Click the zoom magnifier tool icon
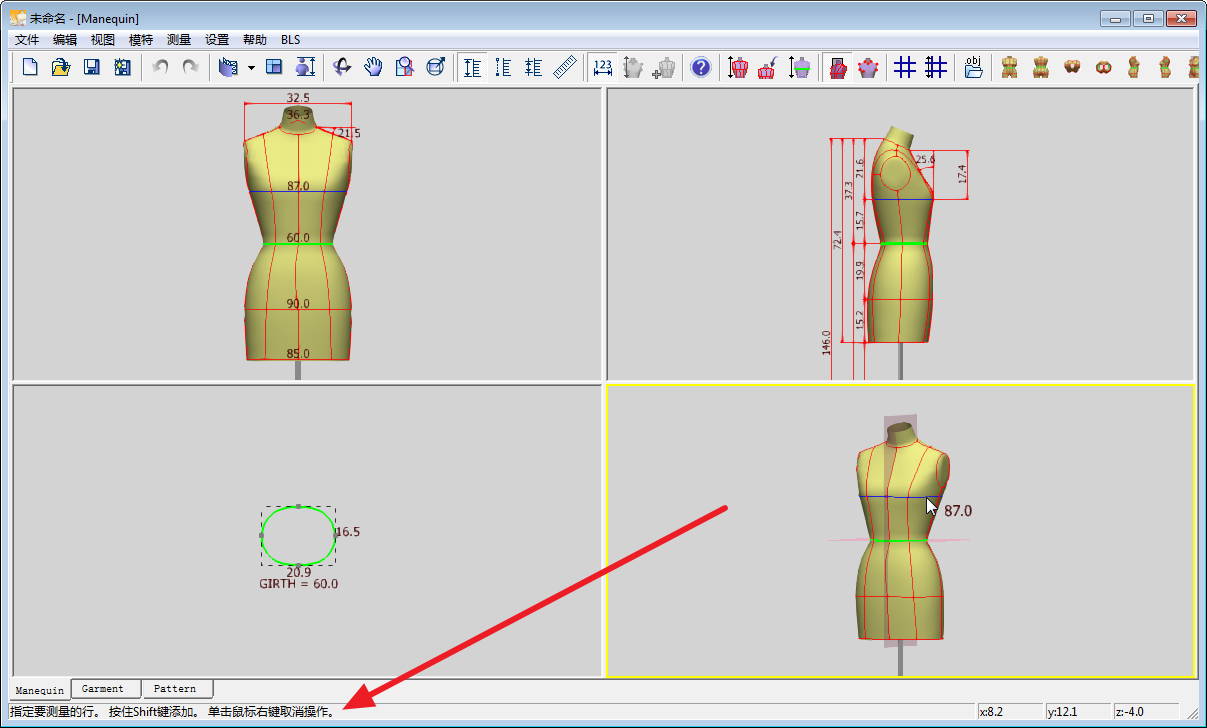 pyautogui.click(x=404, y=67)
